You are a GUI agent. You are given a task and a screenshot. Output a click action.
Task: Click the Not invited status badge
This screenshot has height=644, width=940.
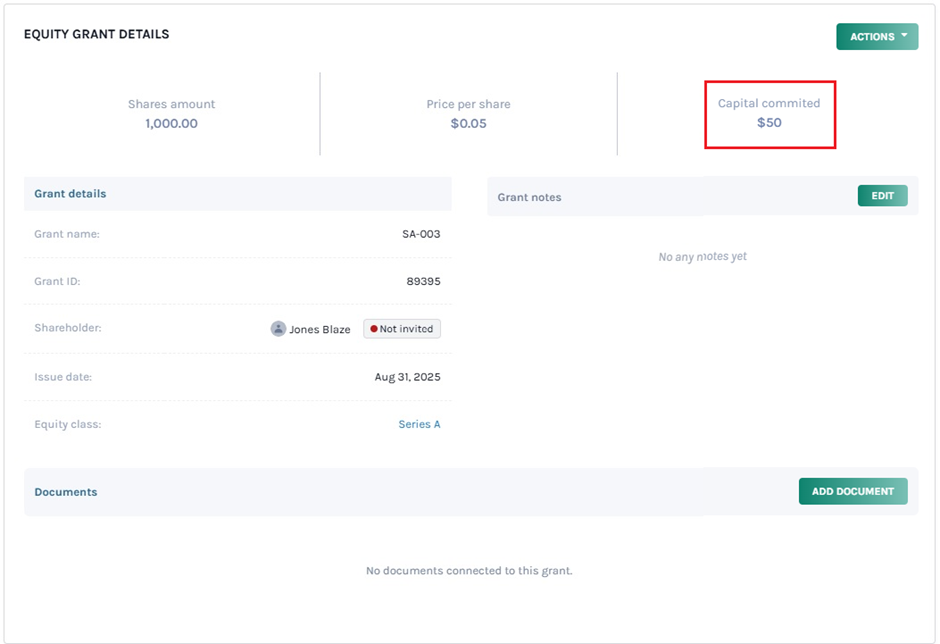tap(402, 329)
